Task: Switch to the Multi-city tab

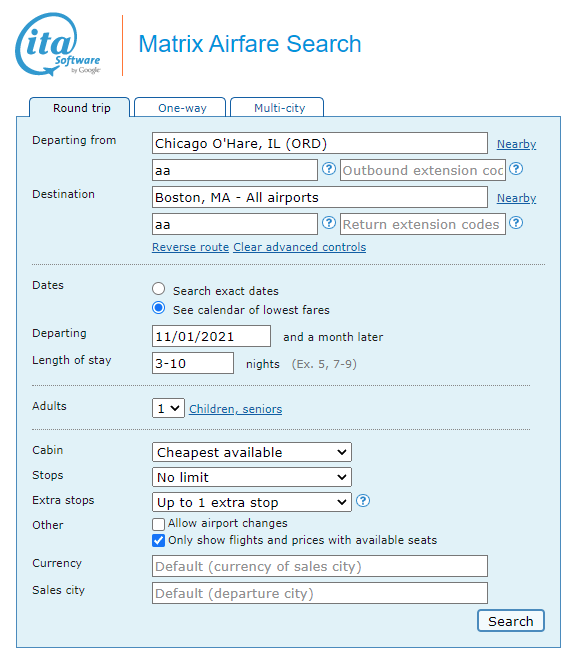Action: click(x=279, y=108)
